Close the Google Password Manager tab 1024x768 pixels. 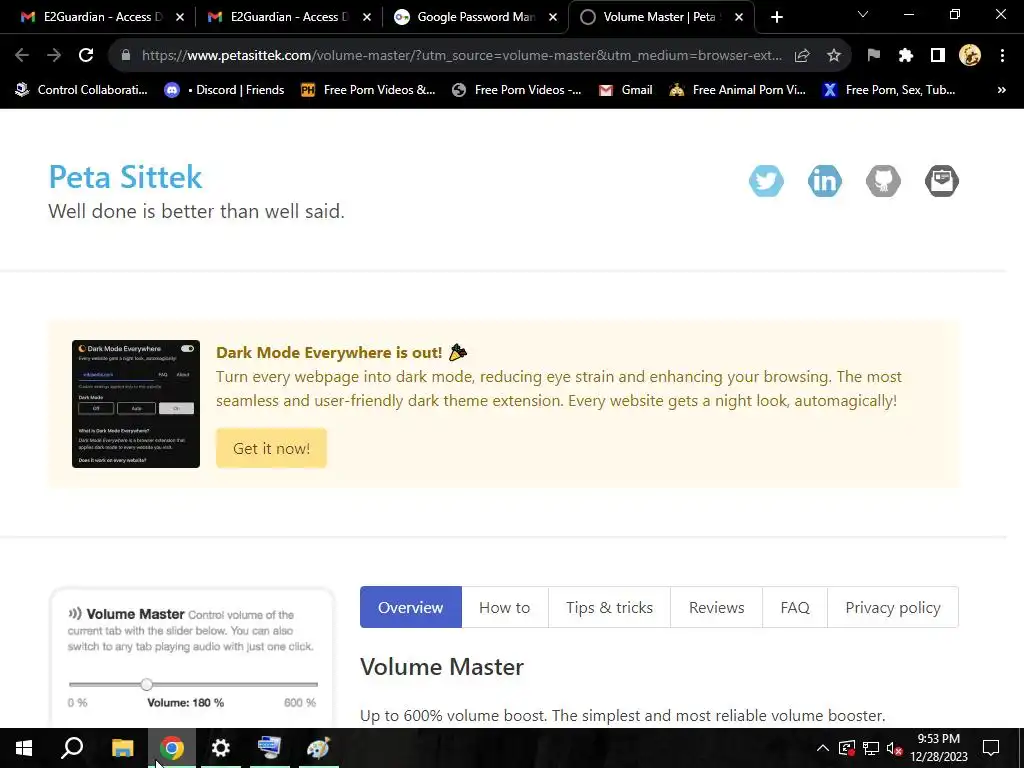pyautogui.click(x=553, y=18)
